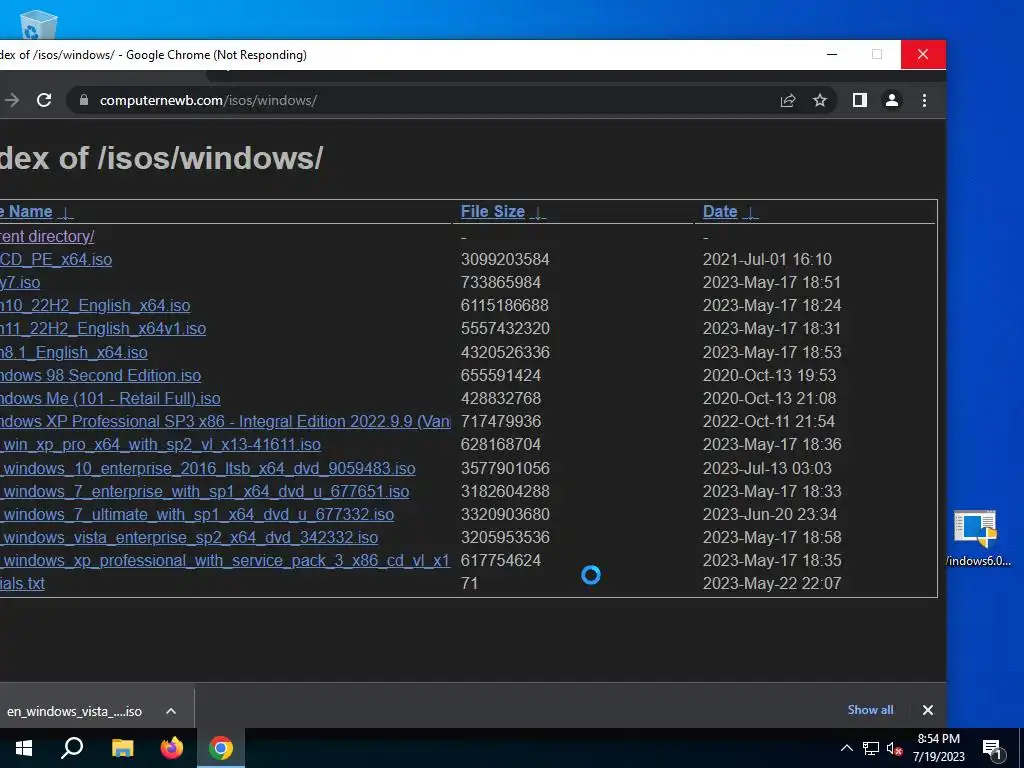Open Chrome three-dot menu
The width and height of the screenshot is (1024, 768).
tap(924, 100)
